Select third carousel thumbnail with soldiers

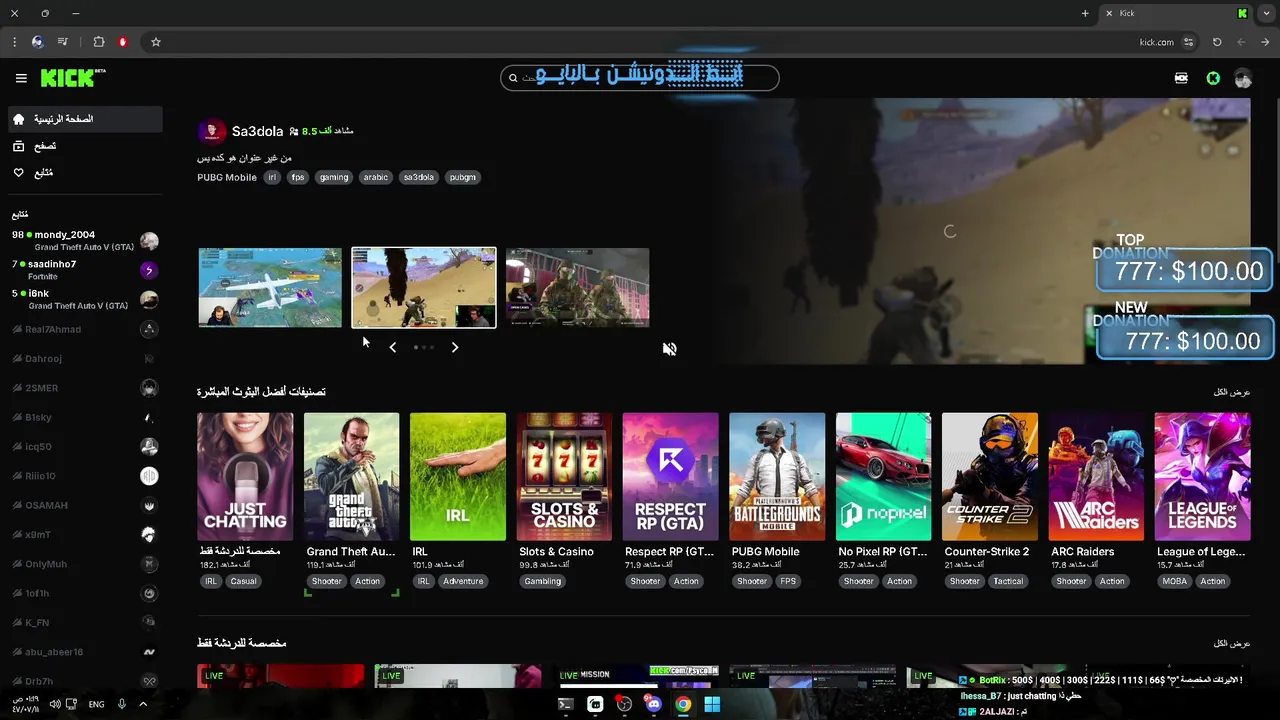578,288
